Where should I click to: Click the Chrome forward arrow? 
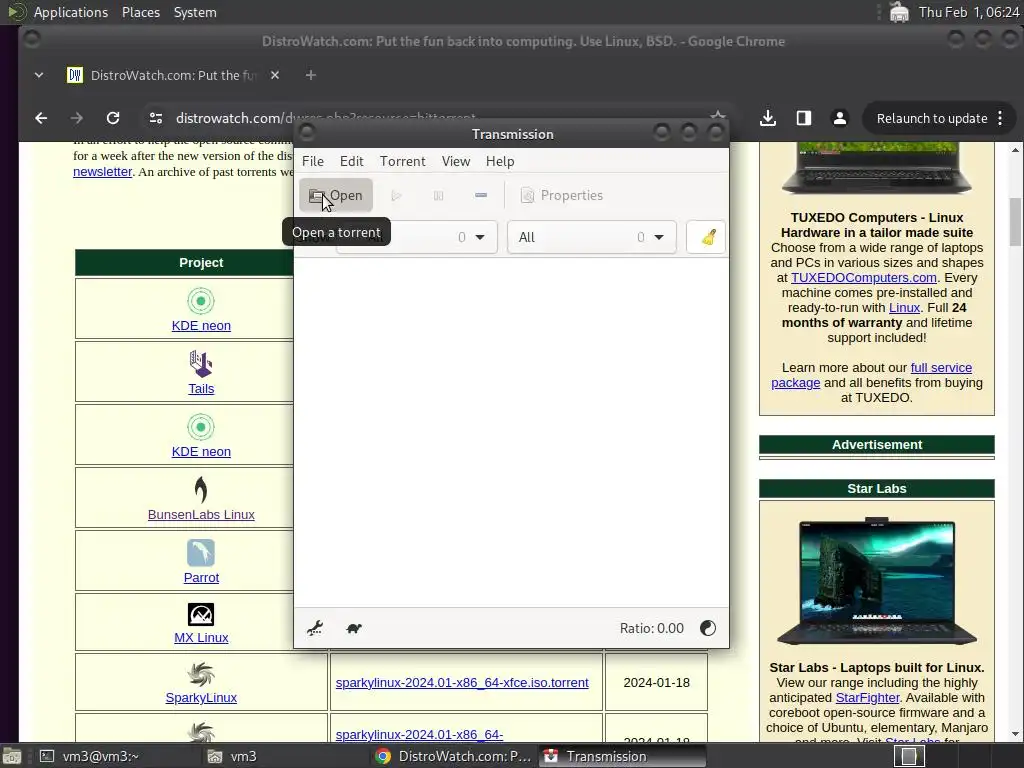tap(76, 118)
